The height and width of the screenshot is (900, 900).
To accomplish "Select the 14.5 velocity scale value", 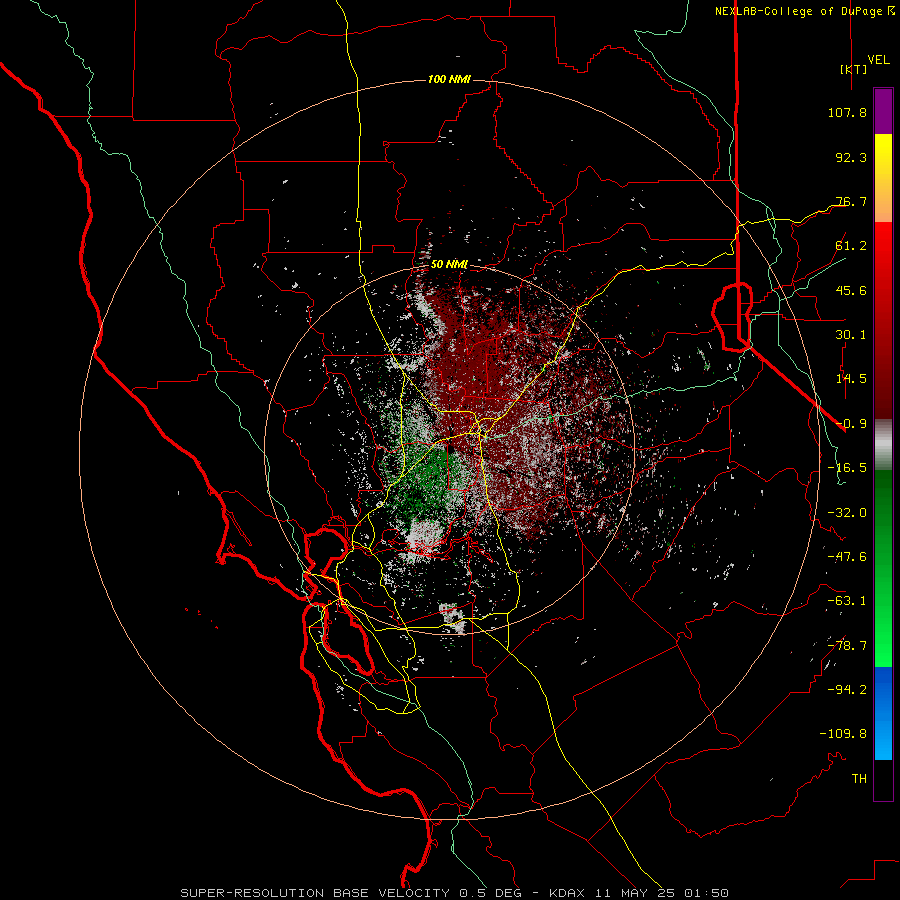I will tap(851, 379).
